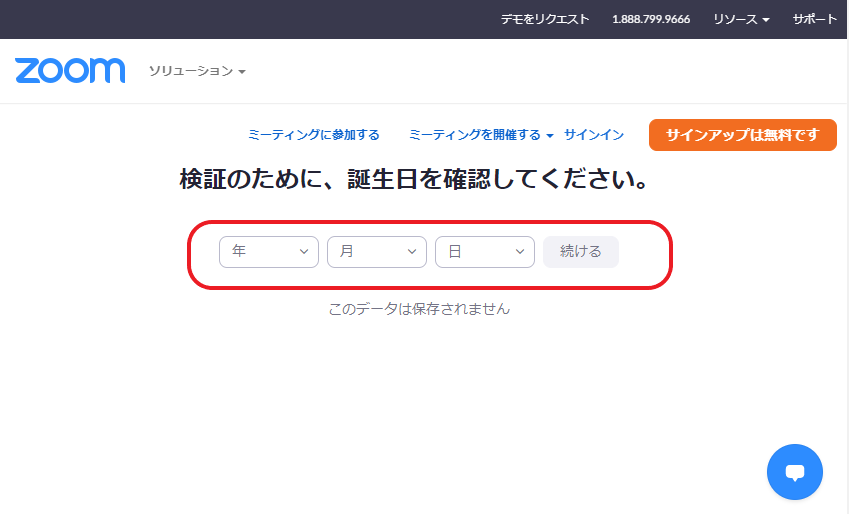
Task: Open the ミーティングを開催する menu
Action: pyautogui.click(x=474, y=135)
